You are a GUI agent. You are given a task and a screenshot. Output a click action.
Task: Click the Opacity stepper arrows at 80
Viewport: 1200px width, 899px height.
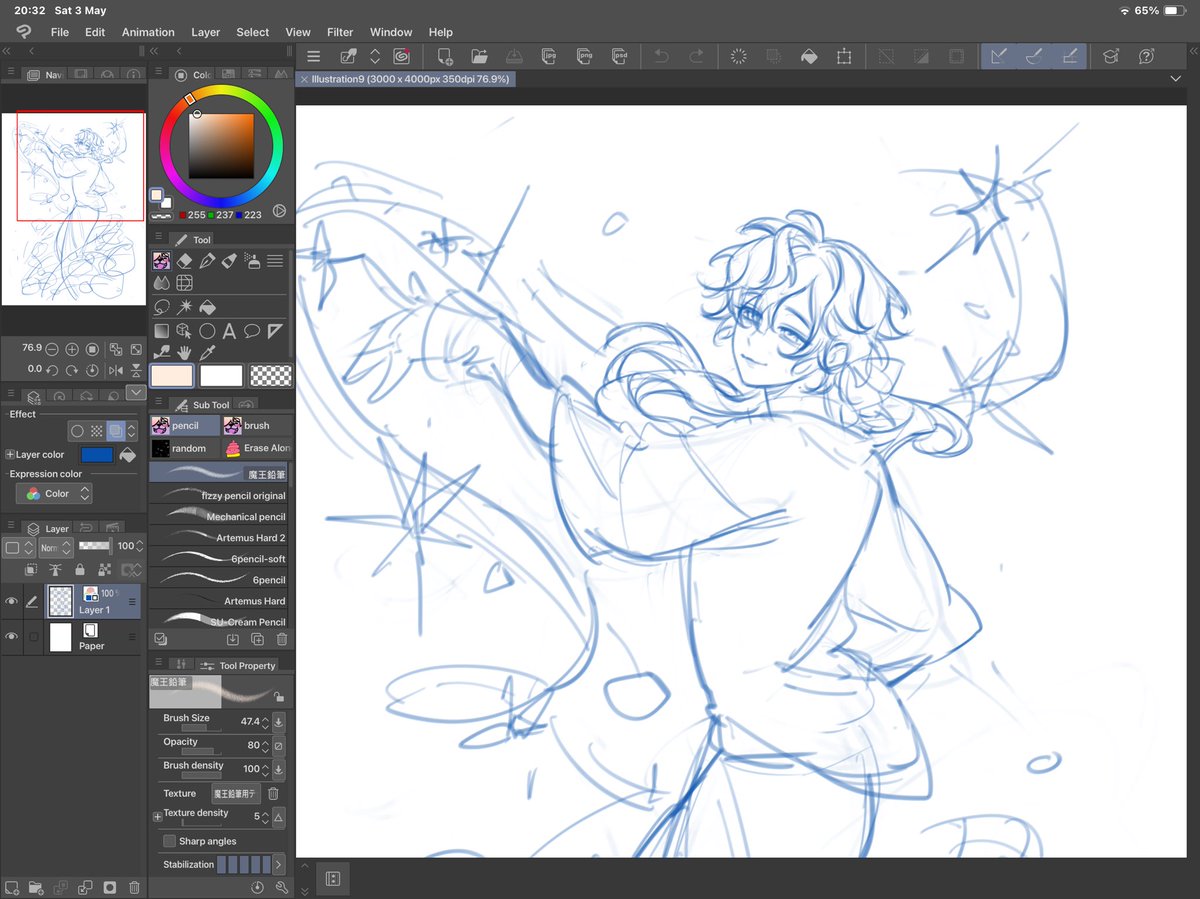pos(265,745)
